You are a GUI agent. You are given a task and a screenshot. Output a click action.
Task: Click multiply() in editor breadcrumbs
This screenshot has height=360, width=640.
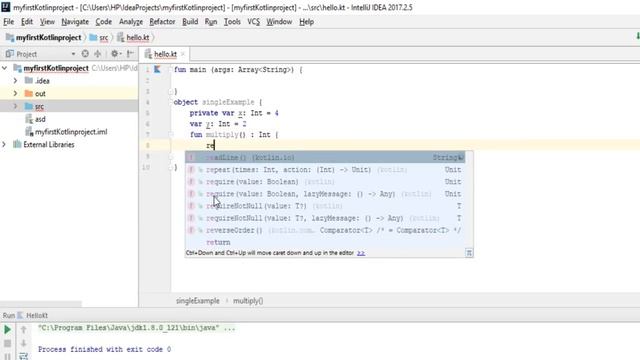[x=248, y=301]
